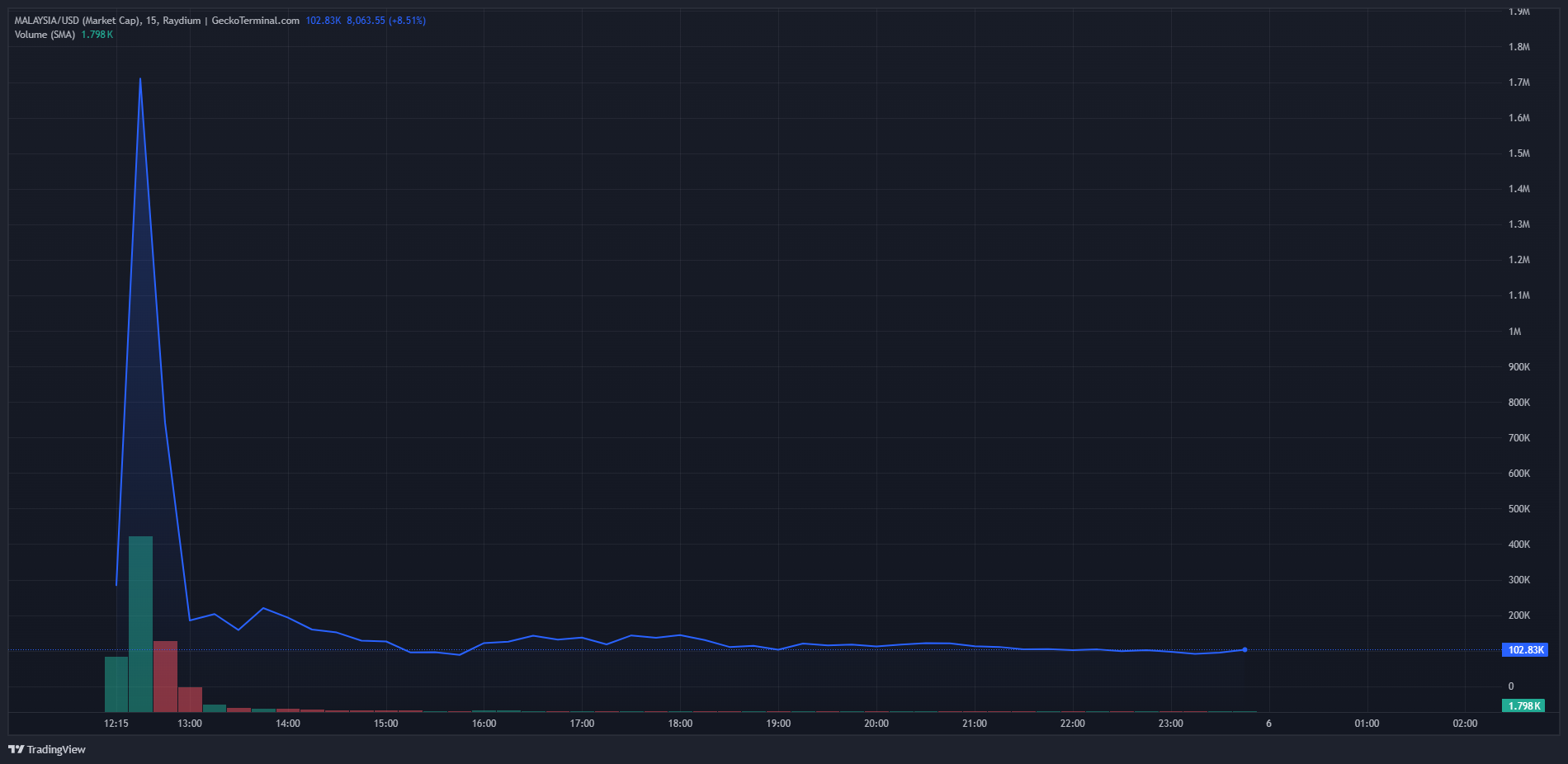Viewport: 1568px width, 764px height.
Task: Click the MALAYSIA/USD chart legend title
Action: (x=157, y=21)
